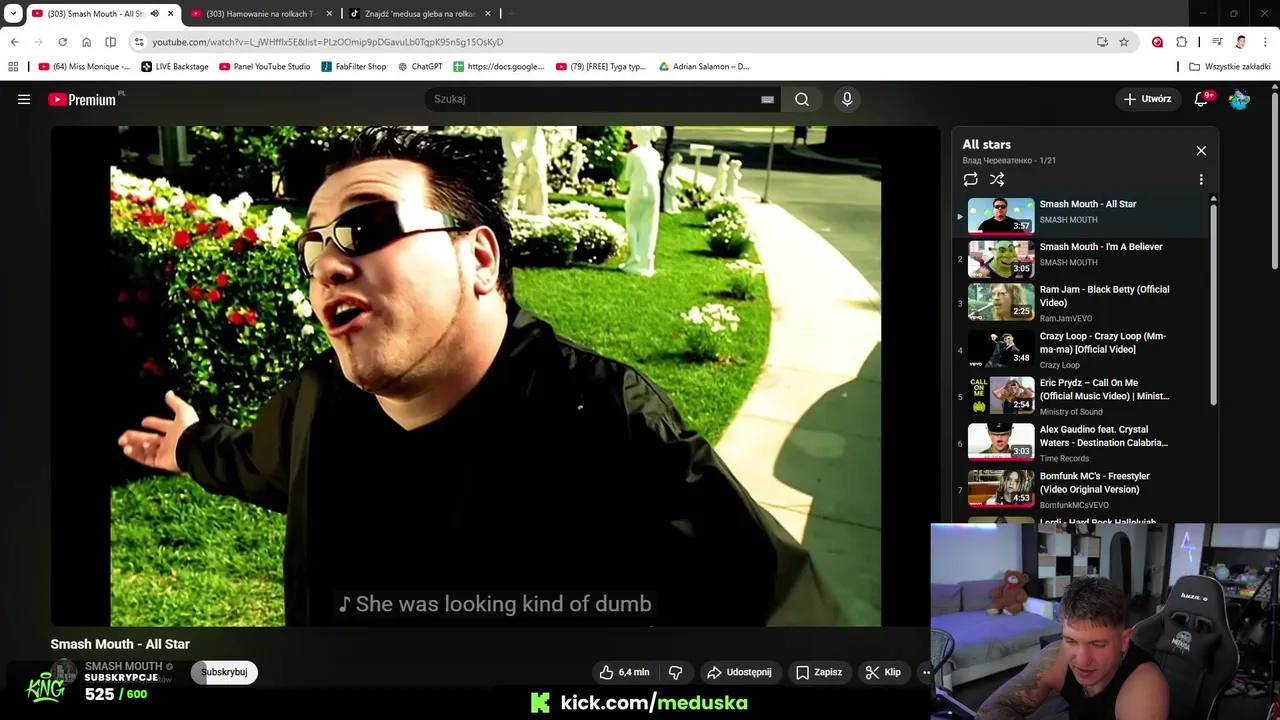This screenshot has width=1280, height=720.
Task: Click the page vertical scrollbar
Action: (1275, 180)
